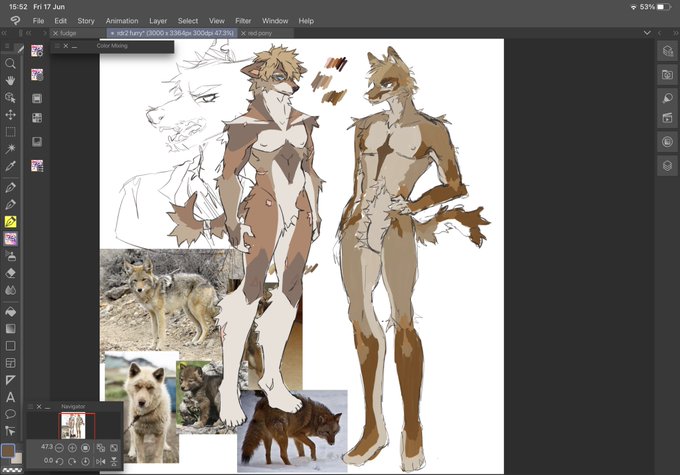Open the Material cube panel on right dock

pos(667,51)
